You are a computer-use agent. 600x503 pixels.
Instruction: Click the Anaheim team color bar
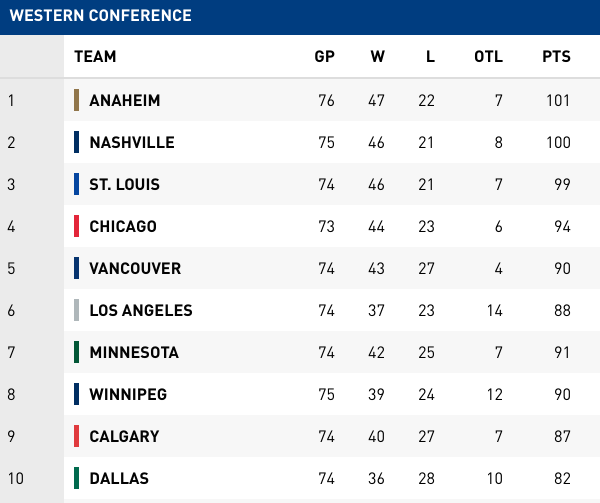pyautogui.click(x=77, y=100)
